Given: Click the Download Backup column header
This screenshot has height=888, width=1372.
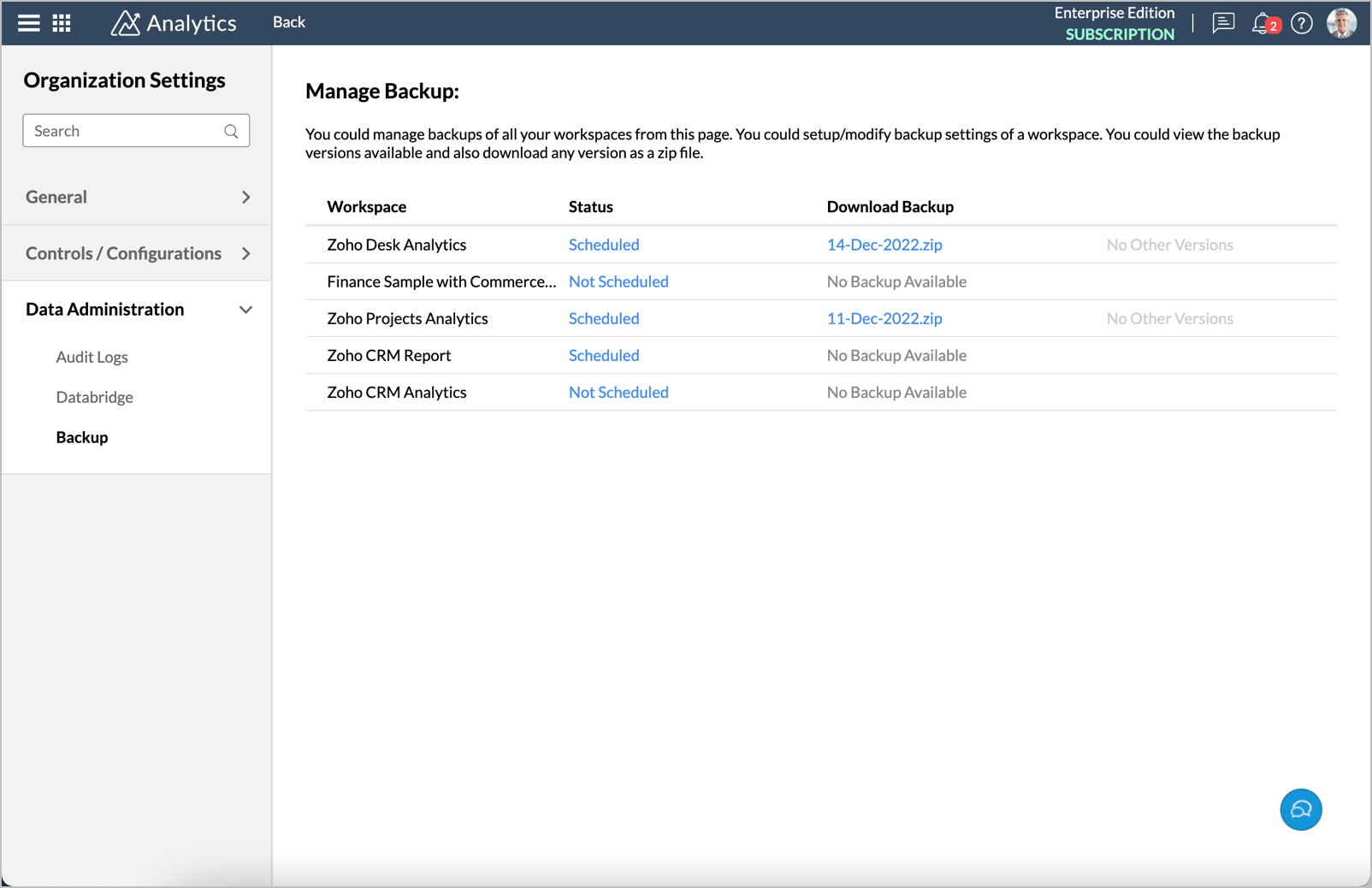Looking at the screenshot, I should (x=890, y=207).
